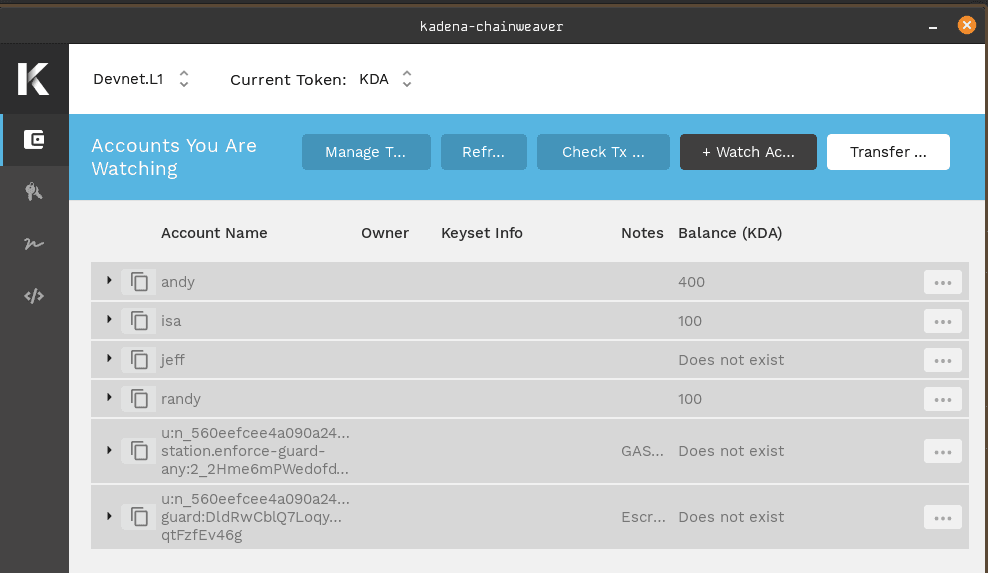This screenshot has height=573, width=988.
Task: Click the Refr... refresh button
Action: tap(484, 152)
